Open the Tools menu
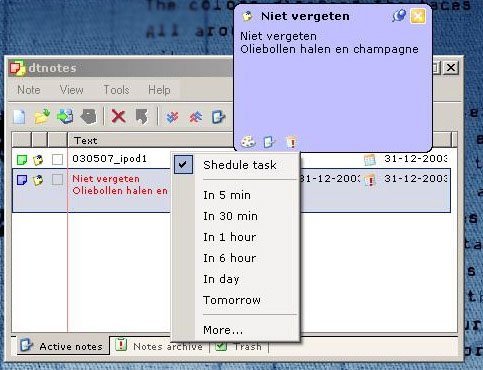This screenshot has width=483, height=370. pyautogui.click(x=116, y=90)
